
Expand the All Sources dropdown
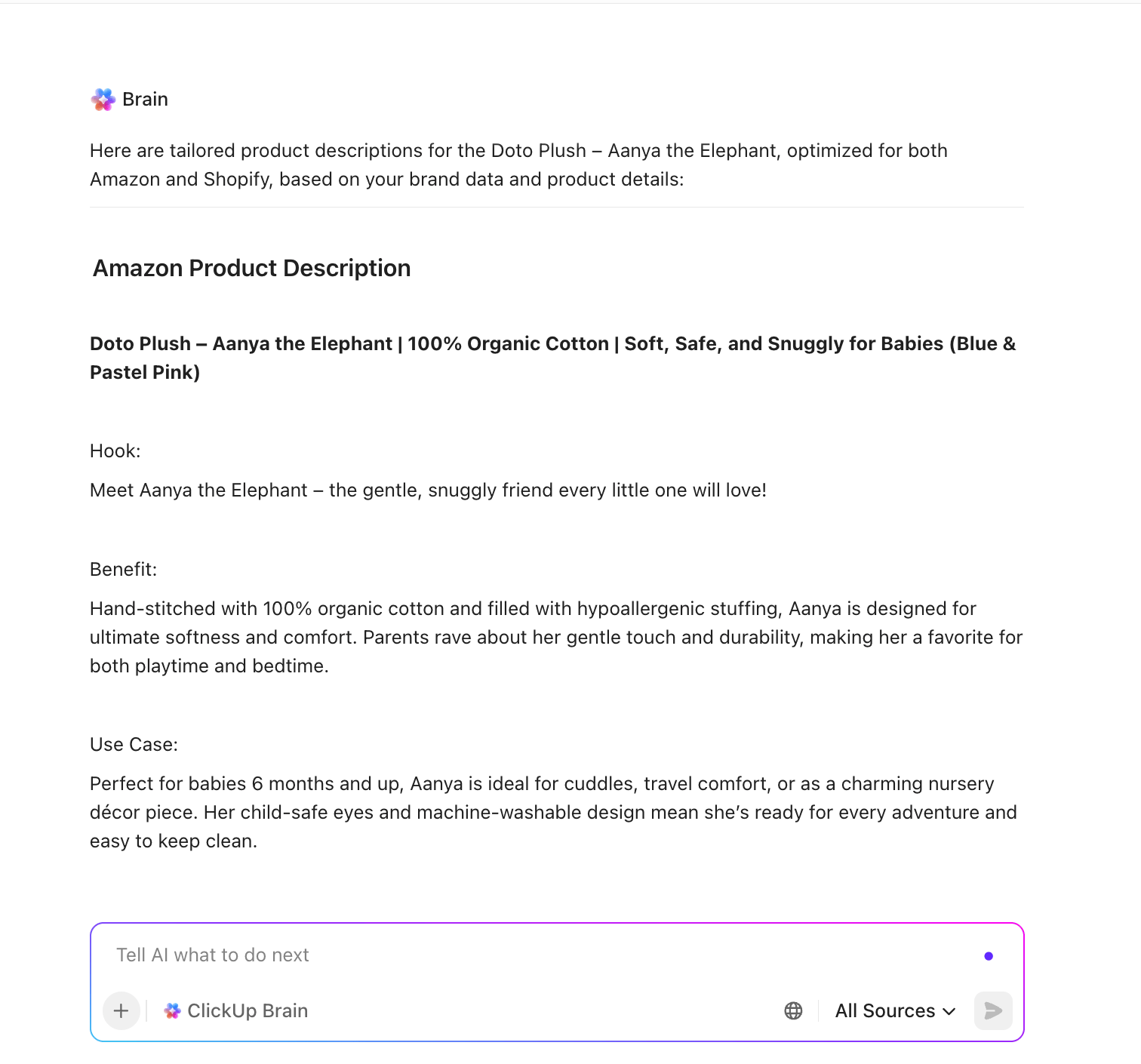[895, 1010]
